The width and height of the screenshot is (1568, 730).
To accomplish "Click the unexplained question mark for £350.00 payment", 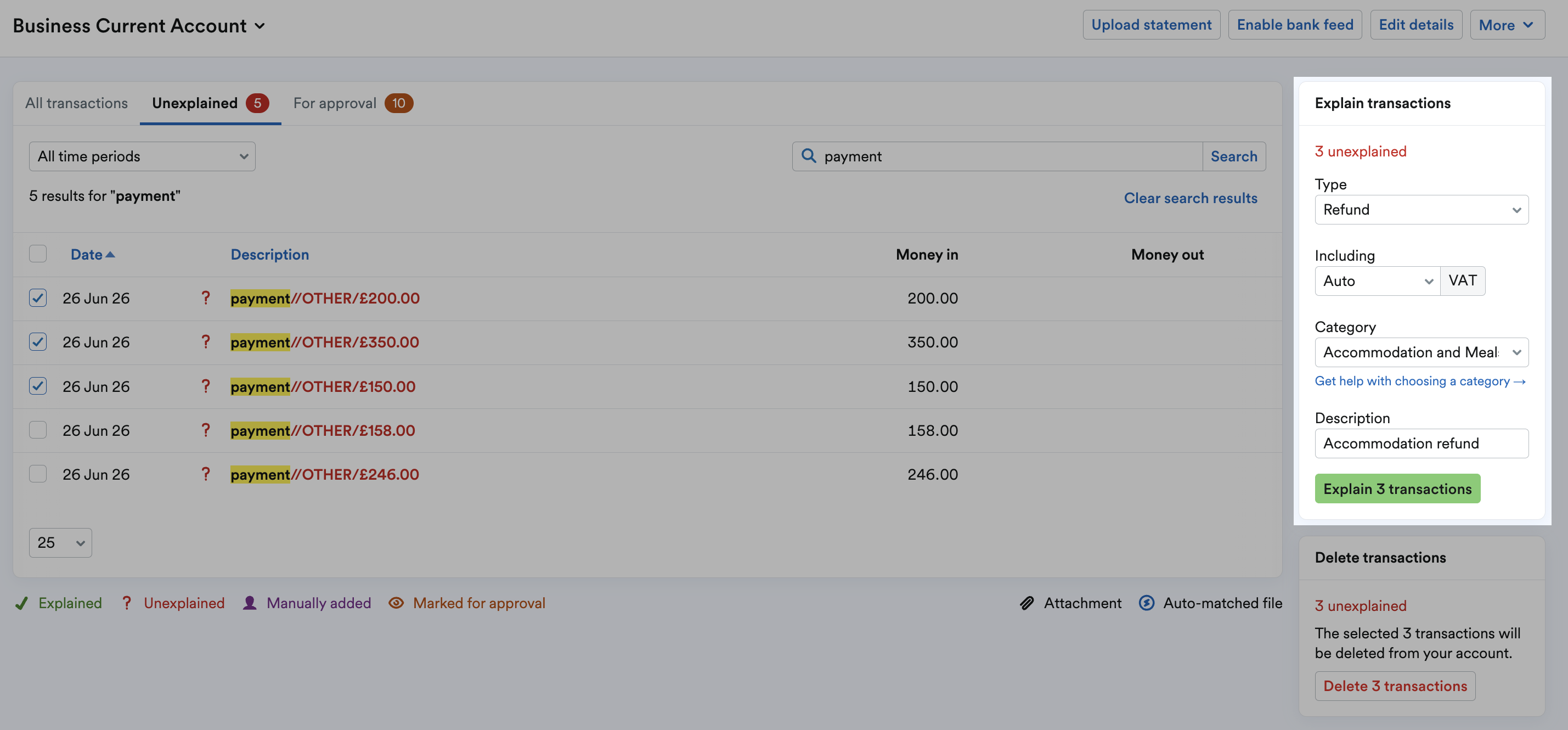I will point(206,341).
